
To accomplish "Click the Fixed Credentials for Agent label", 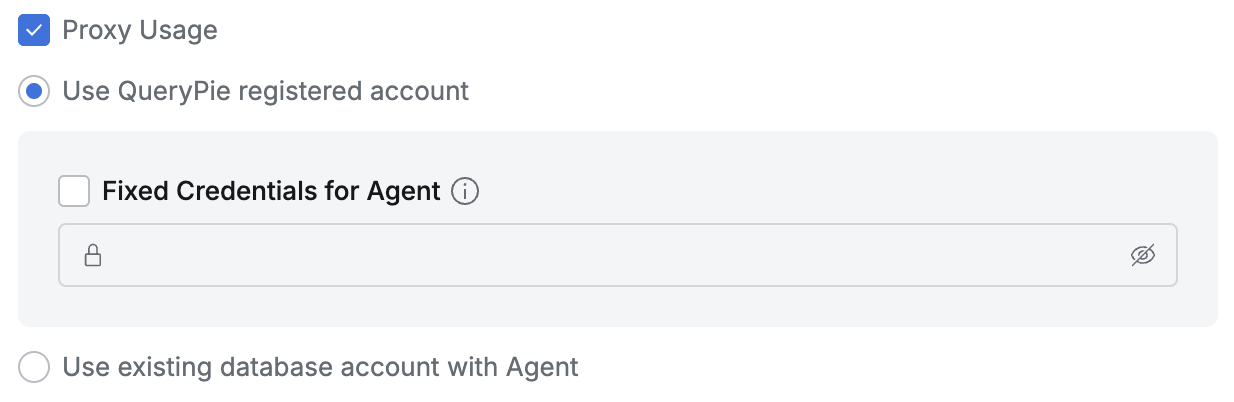I will pyautogui.click(x=271, y=191).
